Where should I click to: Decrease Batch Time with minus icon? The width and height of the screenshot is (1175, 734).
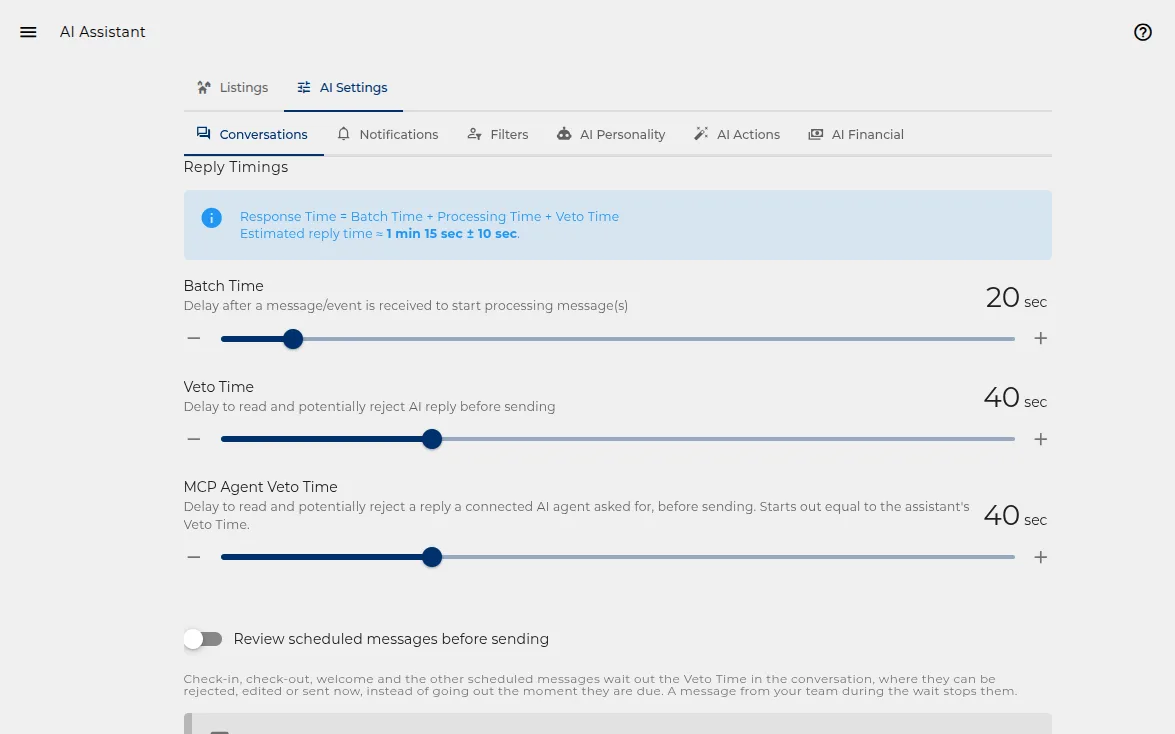tap(193, 338)
